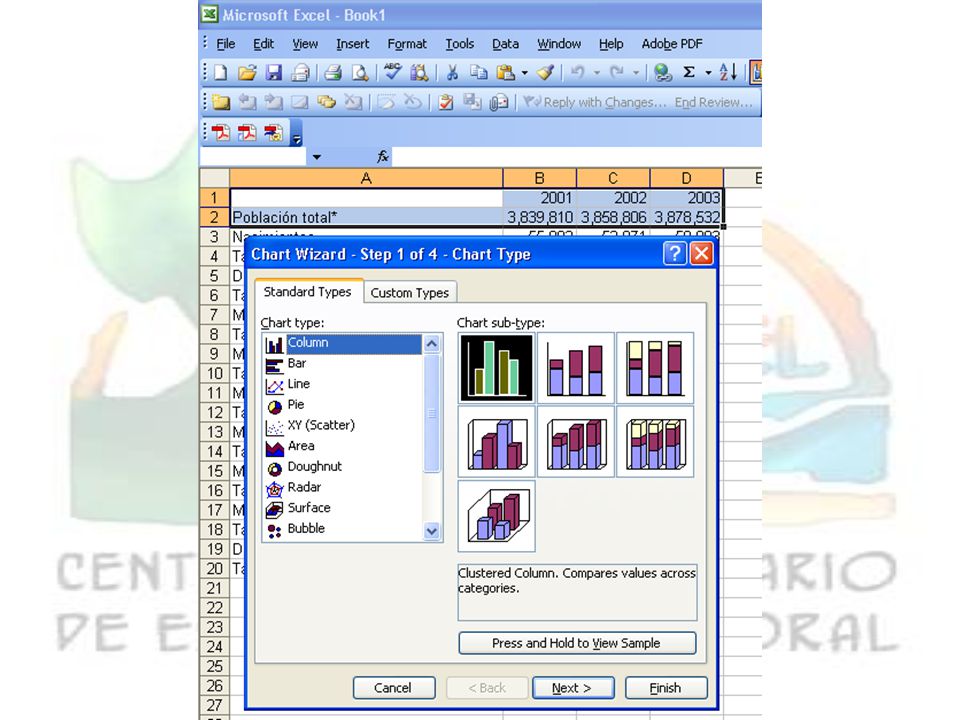Click the Chart Wizard help question button
This screenshot has width=960, height=720.
tap(674, 253)
